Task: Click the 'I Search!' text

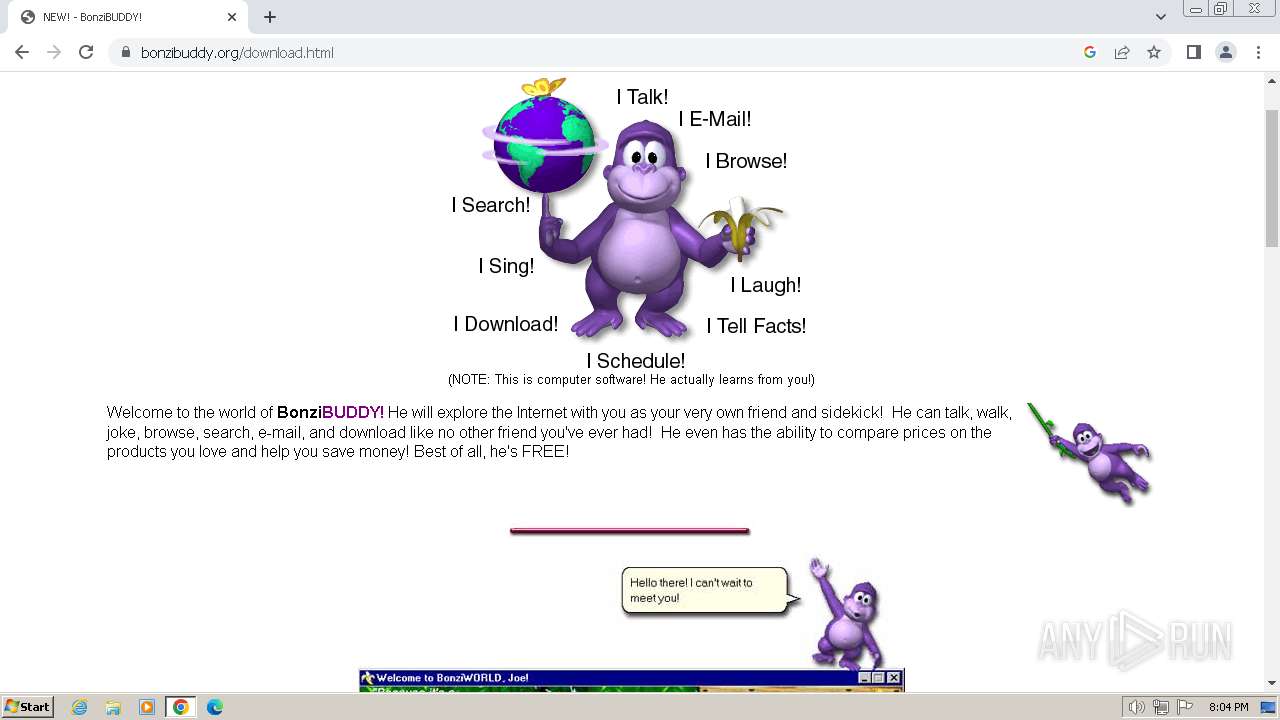Action: coord(491,205)
